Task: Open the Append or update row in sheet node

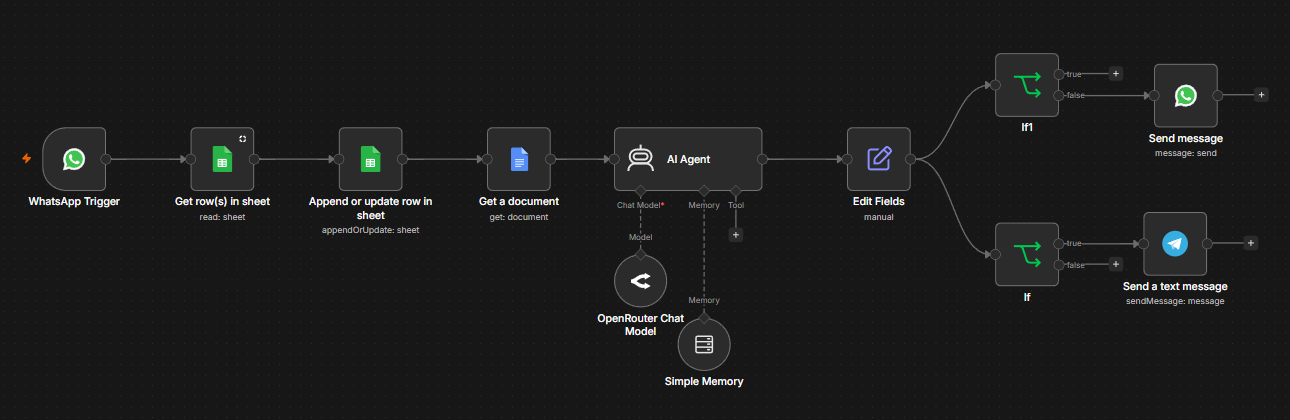Action: (370, 159)
